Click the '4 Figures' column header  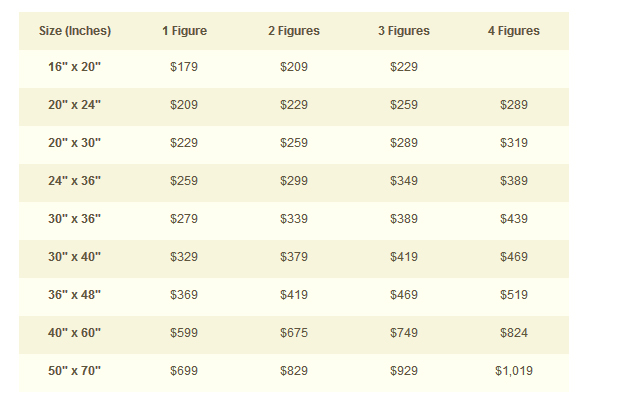514,31
